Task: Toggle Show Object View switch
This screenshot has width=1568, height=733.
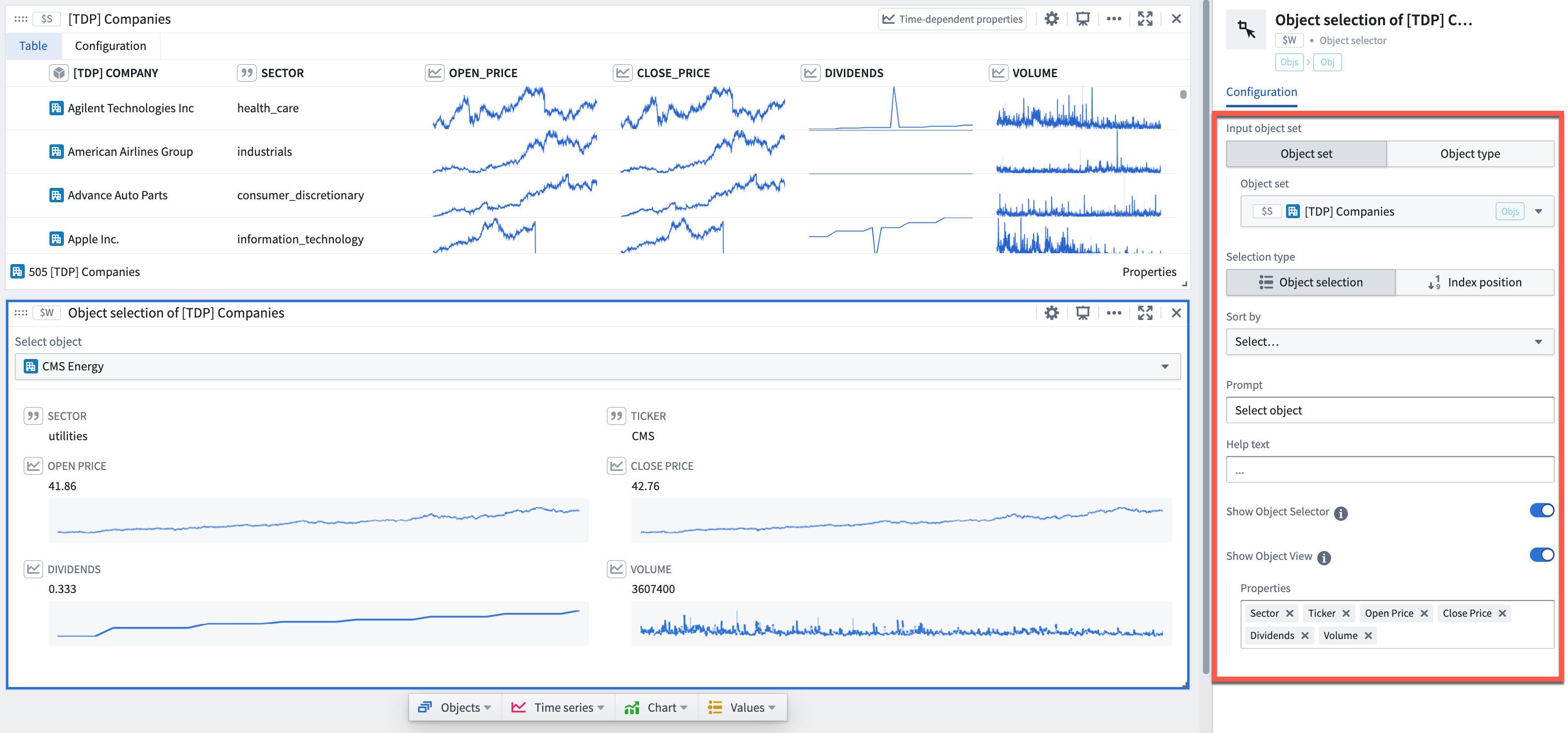Action: point(1541,554)
